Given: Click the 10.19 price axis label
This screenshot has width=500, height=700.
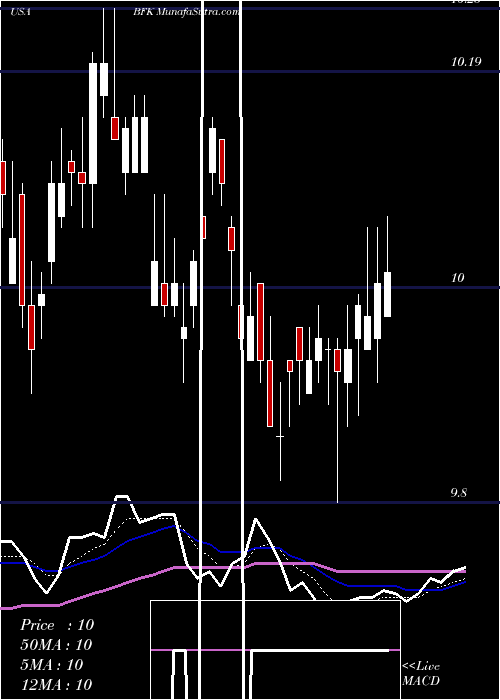Looking at the screenshot, I should click(466, 62).
